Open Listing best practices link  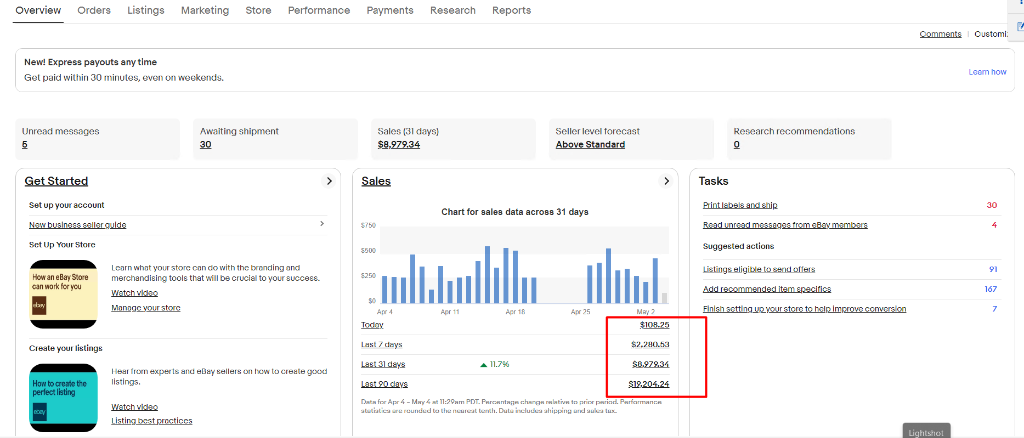pos(152,421)
